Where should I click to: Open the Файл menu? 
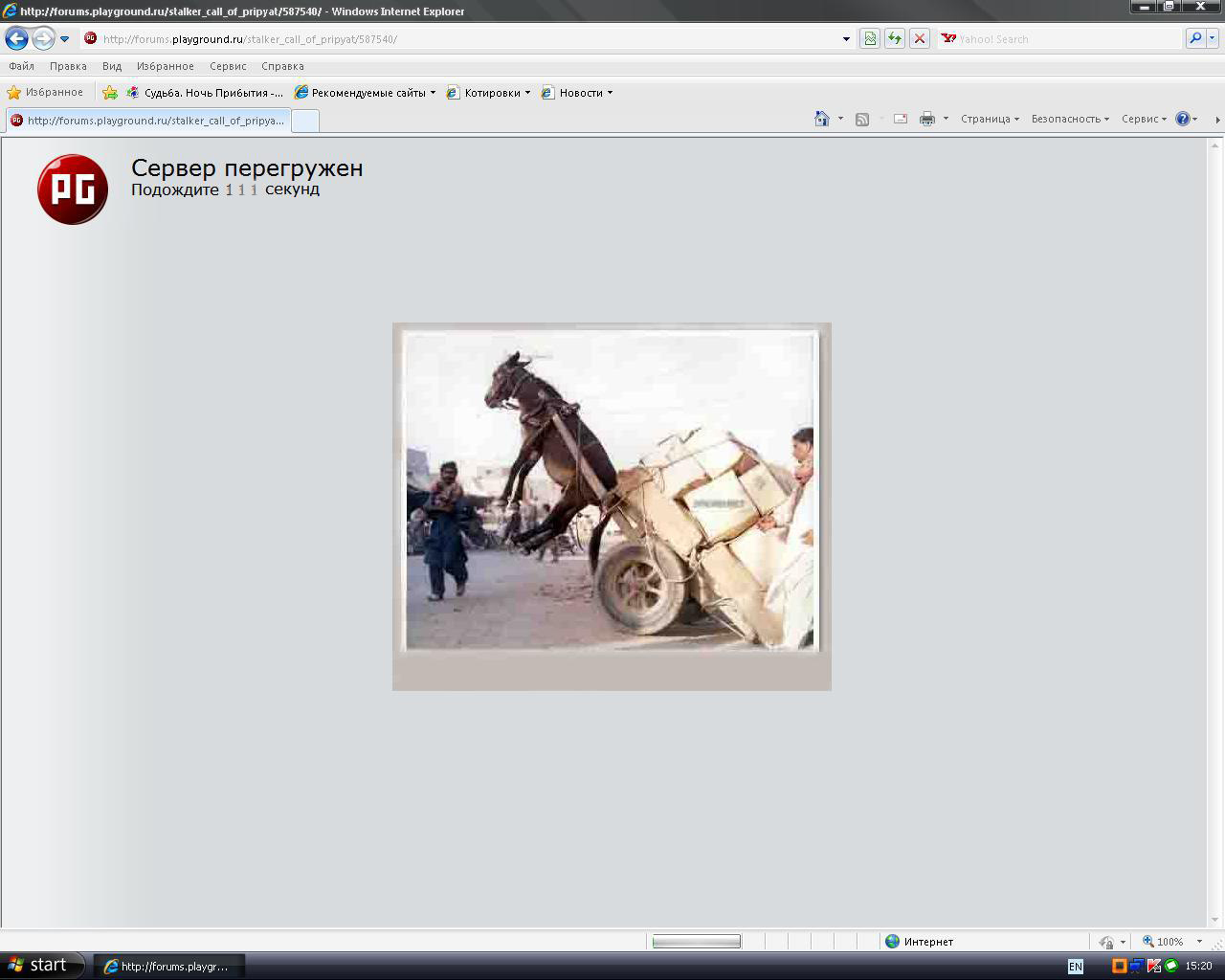(21, 66)
